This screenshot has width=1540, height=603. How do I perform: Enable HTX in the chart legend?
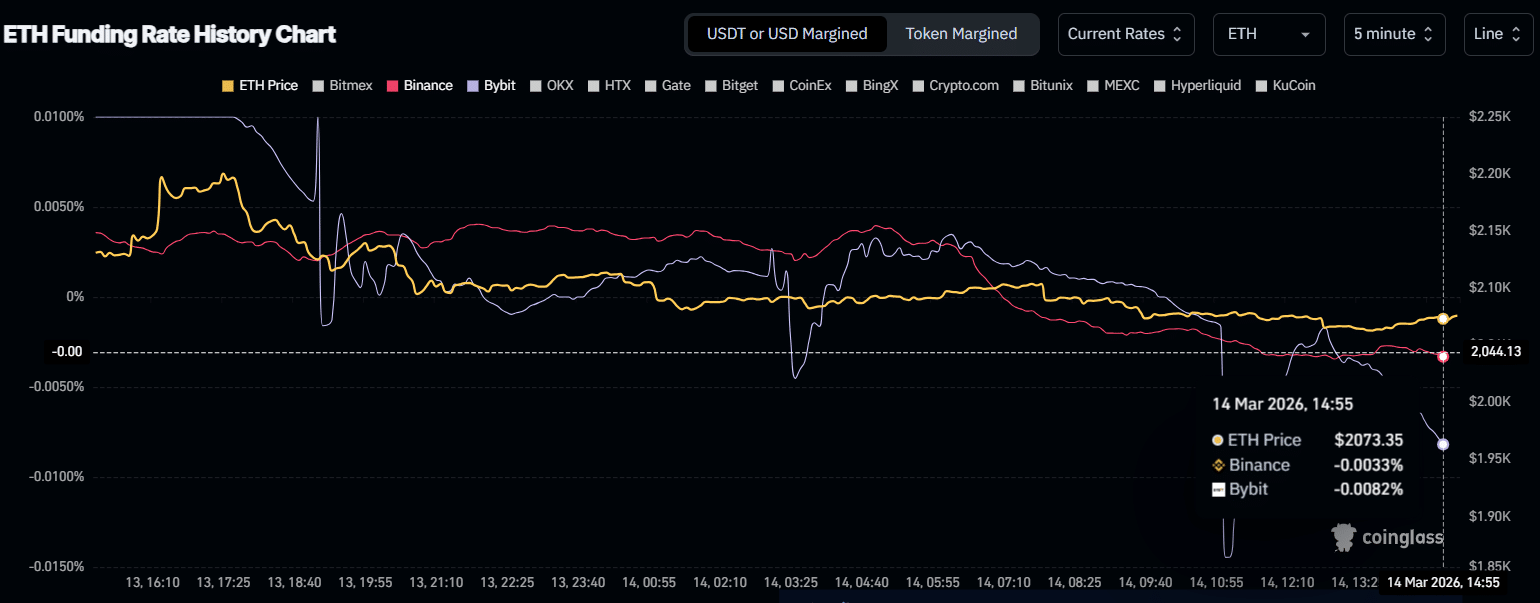(609, 86)
